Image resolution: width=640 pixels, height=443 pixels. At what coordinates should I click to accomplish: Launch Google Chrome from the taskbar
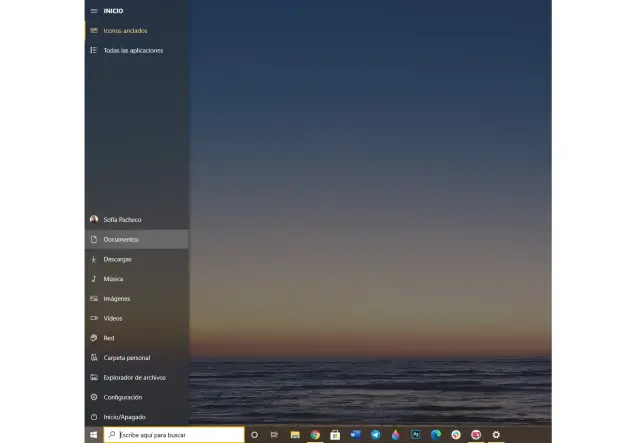pos(315,435)
